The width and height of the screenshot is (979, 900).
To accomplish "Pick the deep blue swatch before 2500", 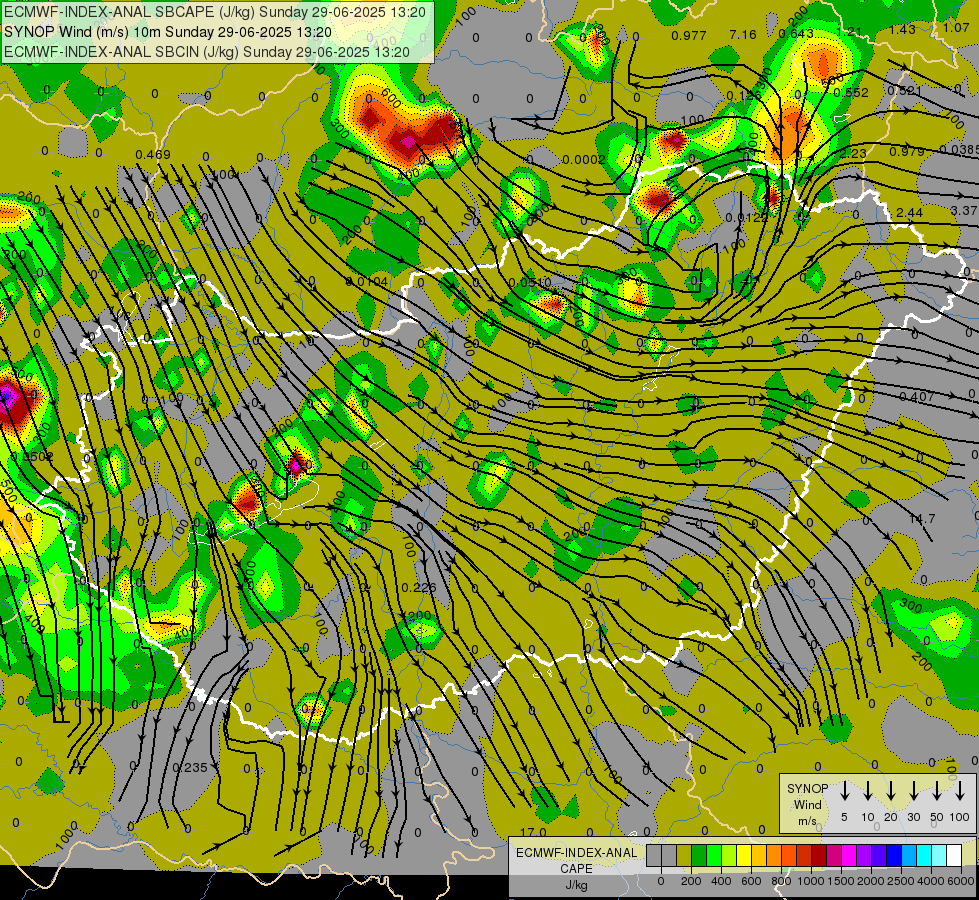I will (893, 856).
